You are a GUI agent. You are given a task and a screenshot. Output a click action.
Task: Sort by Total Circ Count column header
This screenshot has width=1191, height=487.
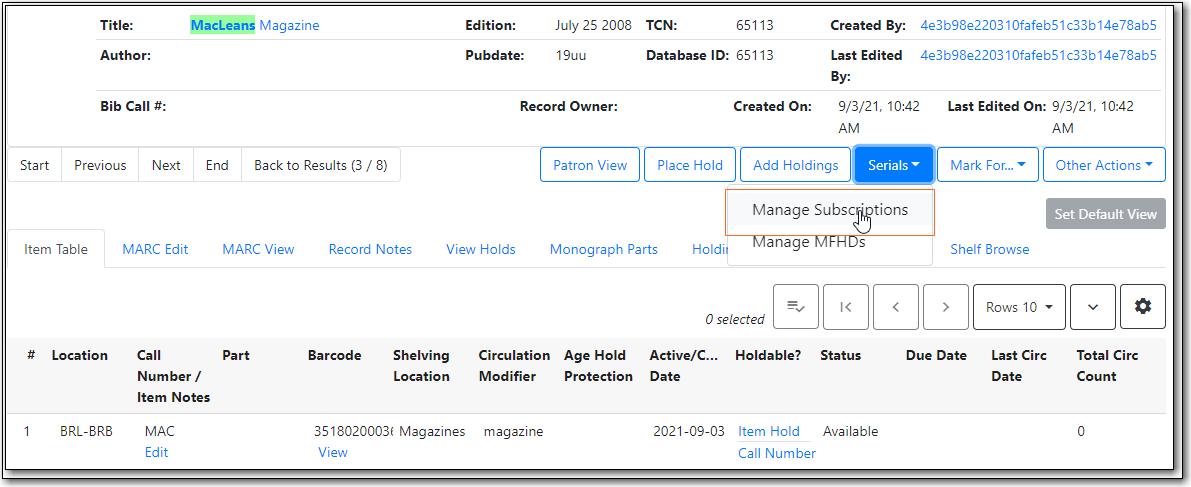tap(1107, 366)
